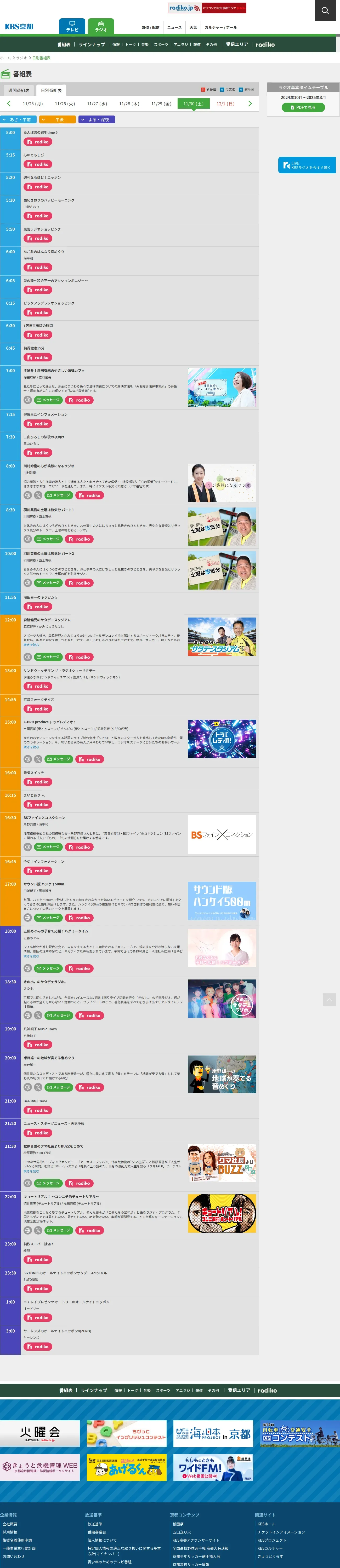Go to next week with right arrow

click(250, 103)
